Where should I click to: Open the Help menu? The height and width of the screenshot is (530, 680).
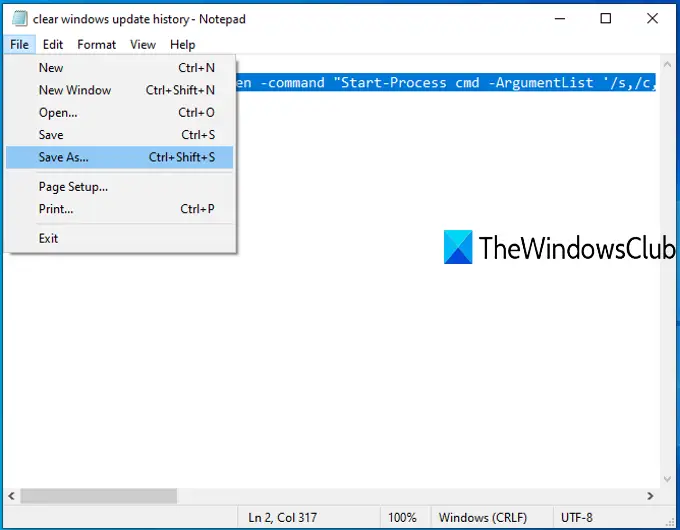(183, 45)
